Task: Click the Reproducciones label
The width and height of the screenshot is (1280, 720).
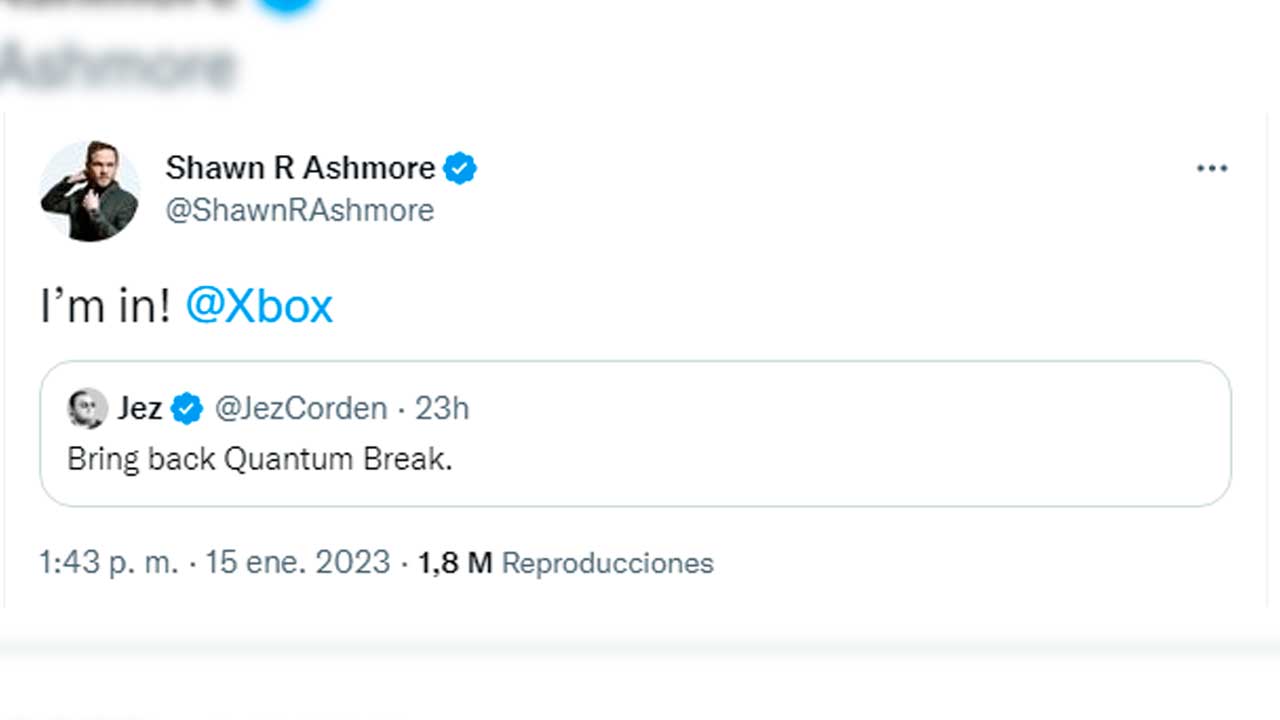Action: coord(607,563)
